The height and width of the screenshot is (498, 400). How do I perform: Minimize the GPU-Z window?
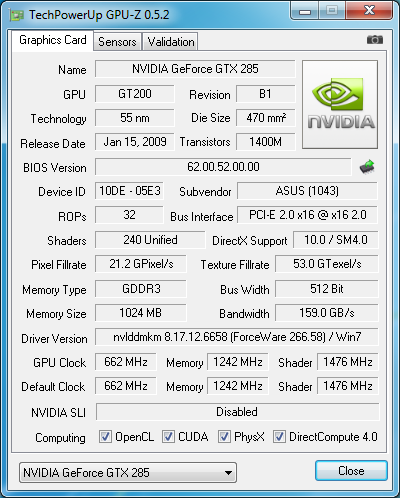pyautogui.click(x=305, y=11)
